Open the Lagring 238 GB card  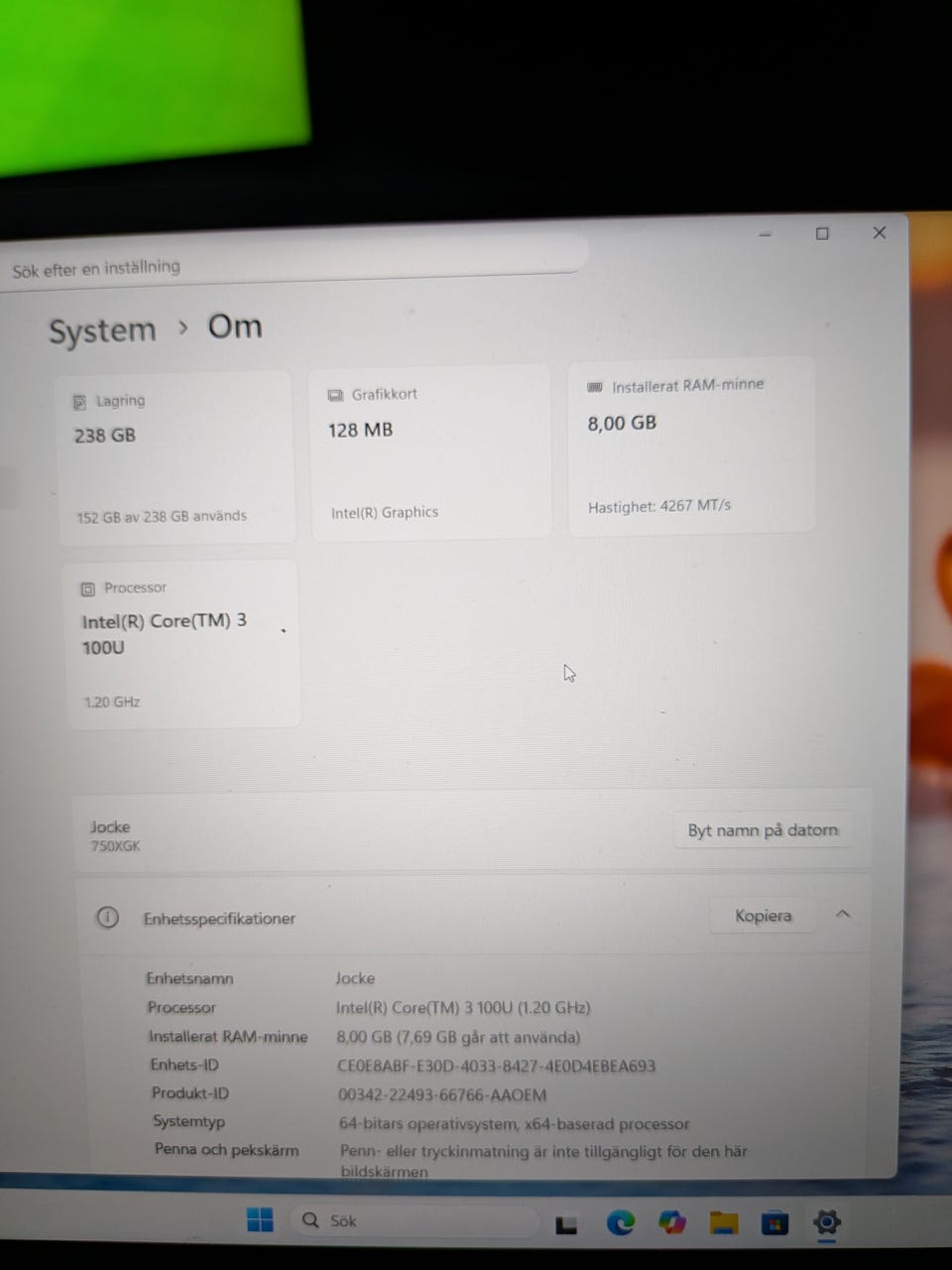click(176, 458)
